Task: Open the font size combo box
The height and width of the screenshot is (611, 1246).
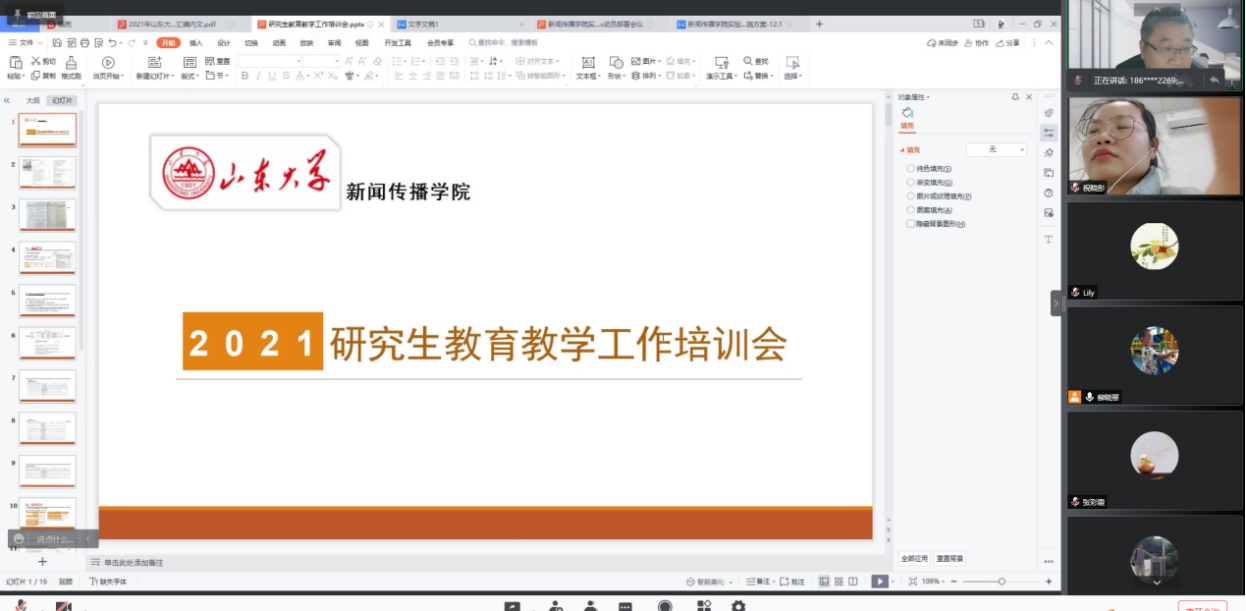Action: pyautogui.click(x=323, y=61)
